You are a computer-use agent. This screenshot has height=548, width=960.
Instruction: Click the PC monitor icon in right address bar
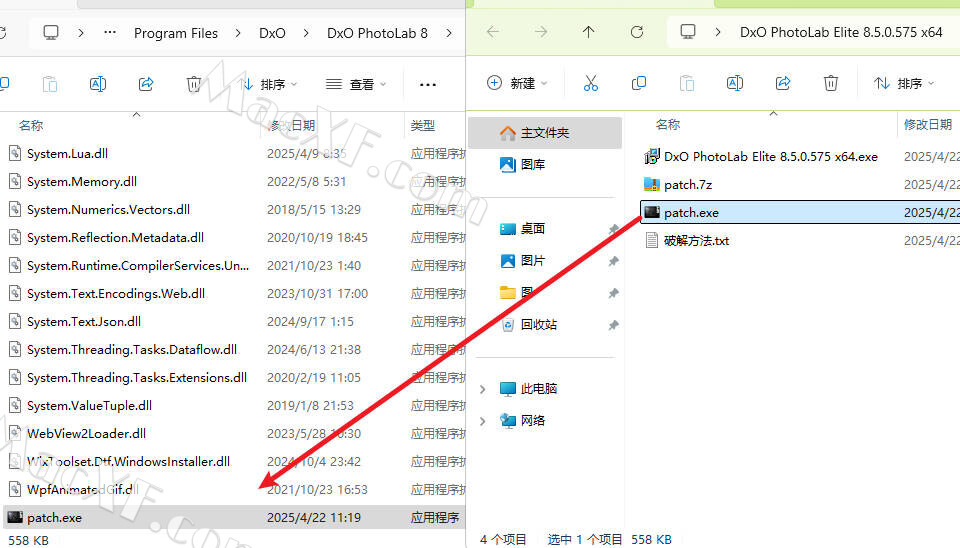(688, 32)
